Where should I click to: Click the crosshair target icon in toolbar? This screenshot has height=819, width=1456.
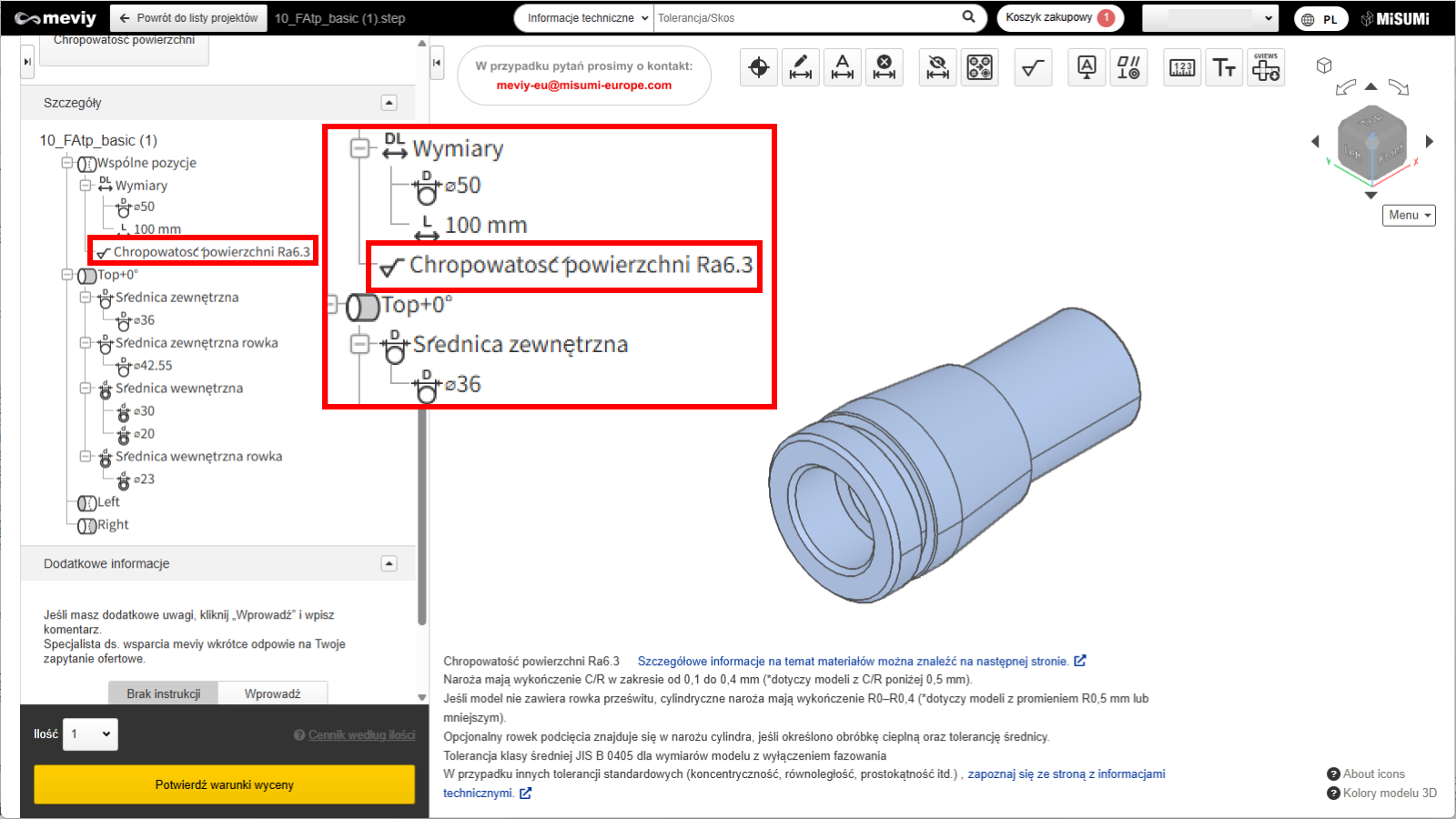point(759,67)
